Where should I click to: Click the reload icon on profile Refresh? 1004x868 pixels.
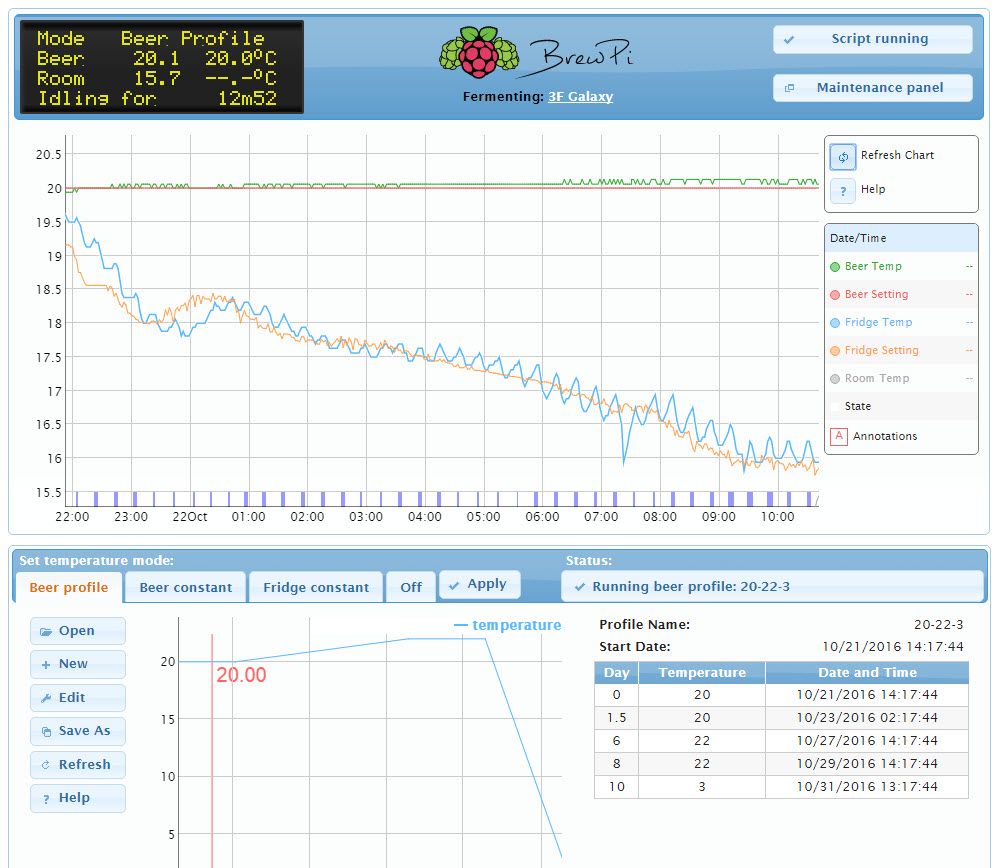(45, 765)
